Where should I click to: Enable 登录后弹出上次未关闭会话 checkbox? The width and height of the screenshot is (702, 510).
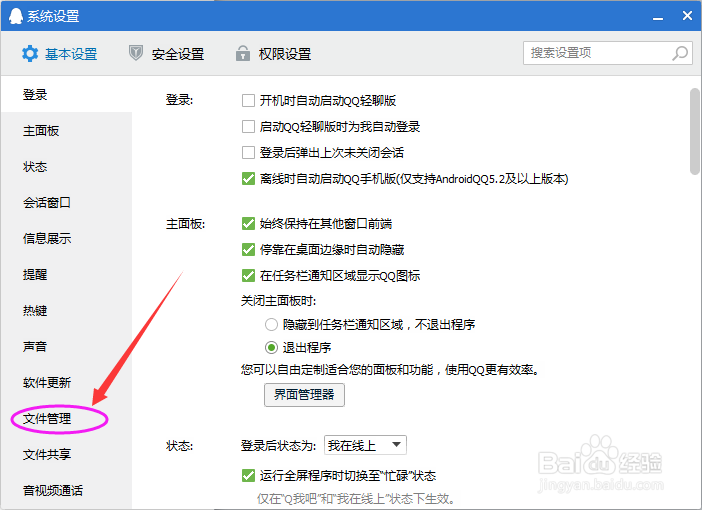pos(248,152)
